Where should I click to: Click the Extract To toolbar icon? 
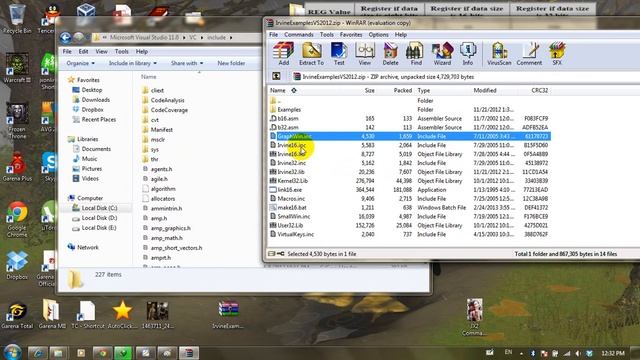pos(311,53)
